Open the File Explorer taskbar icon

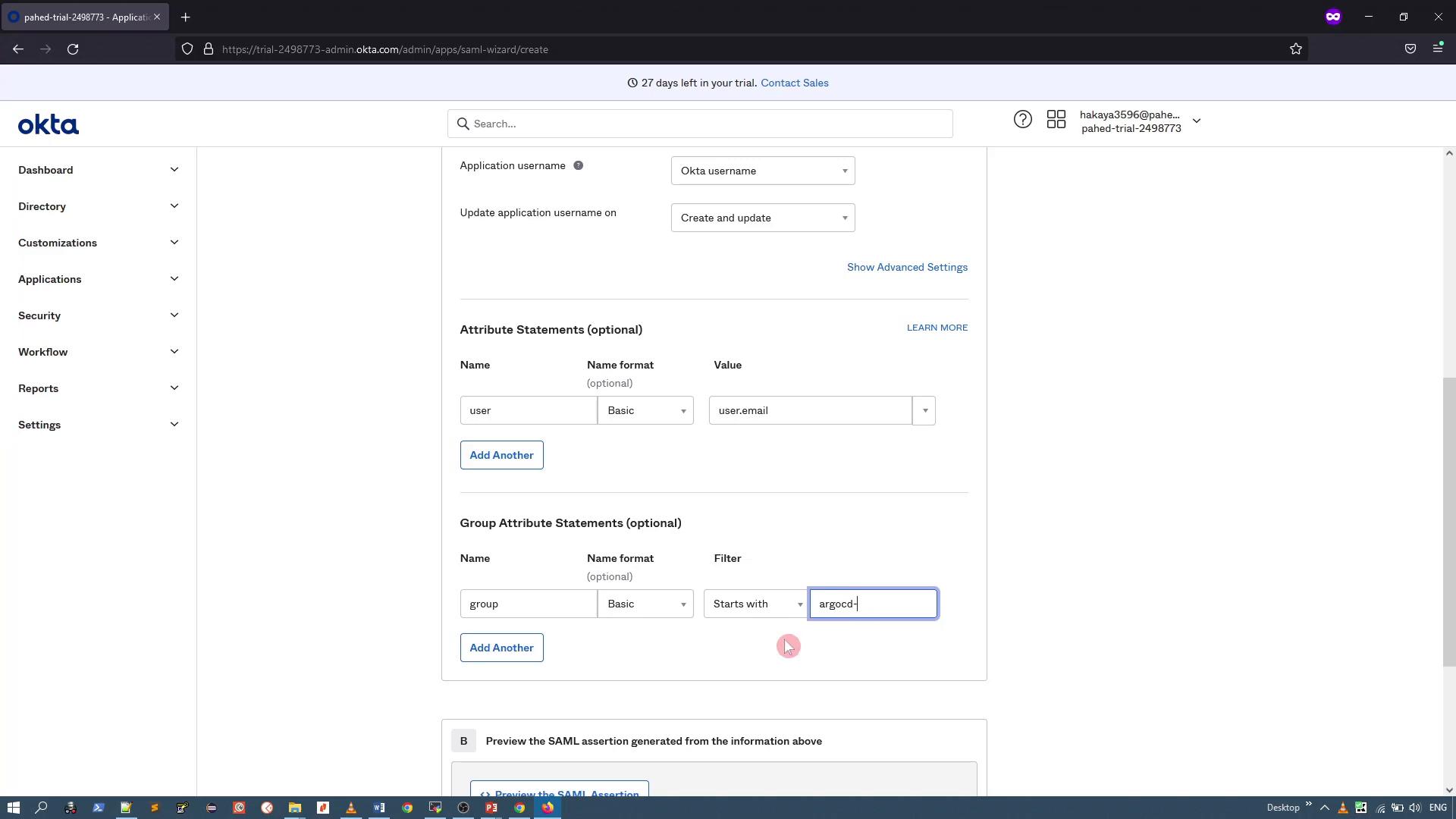click(x=295, y=808)
